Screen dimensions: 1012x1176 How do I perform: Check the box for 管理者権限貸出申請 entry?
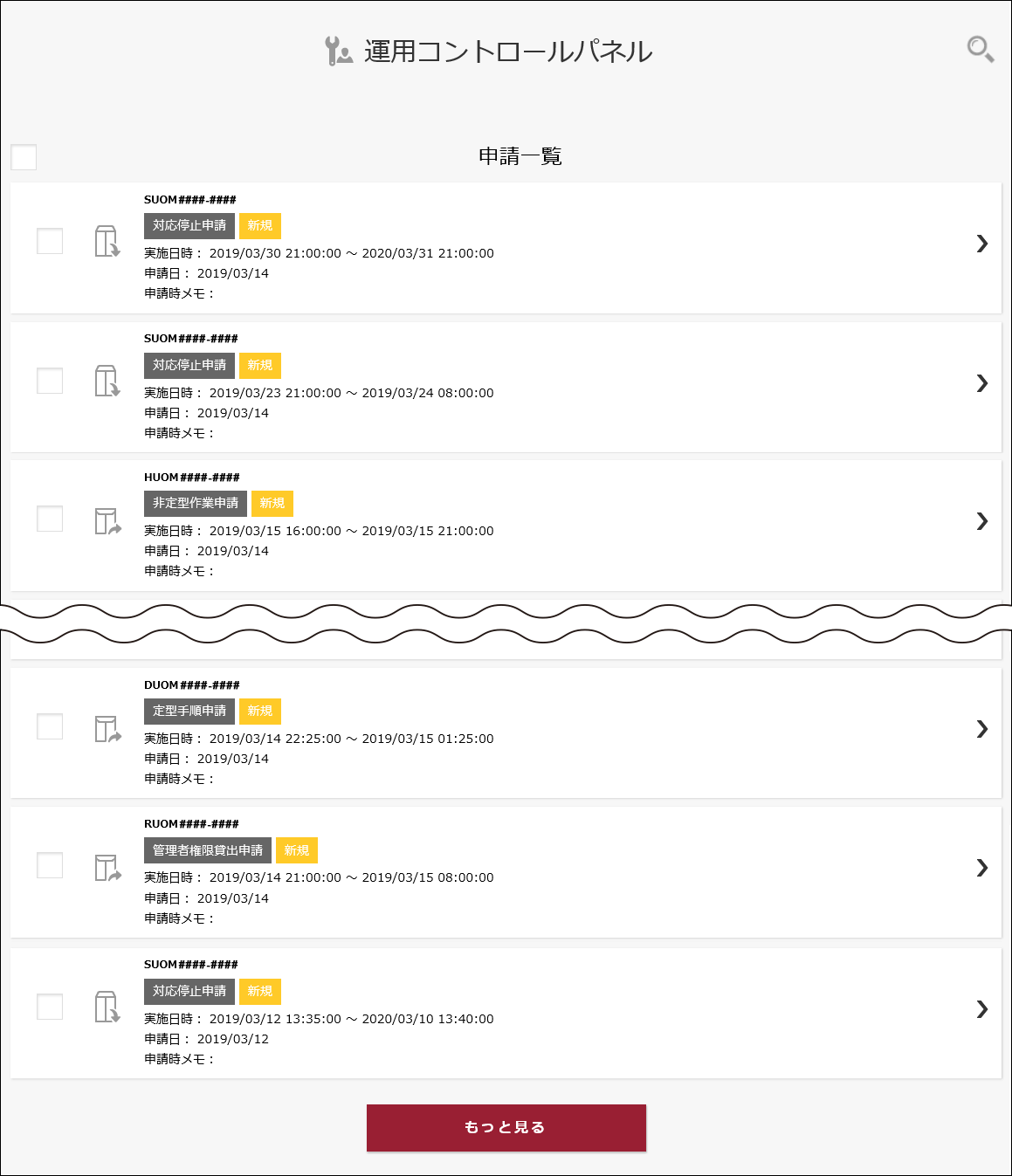coord(50,865)
